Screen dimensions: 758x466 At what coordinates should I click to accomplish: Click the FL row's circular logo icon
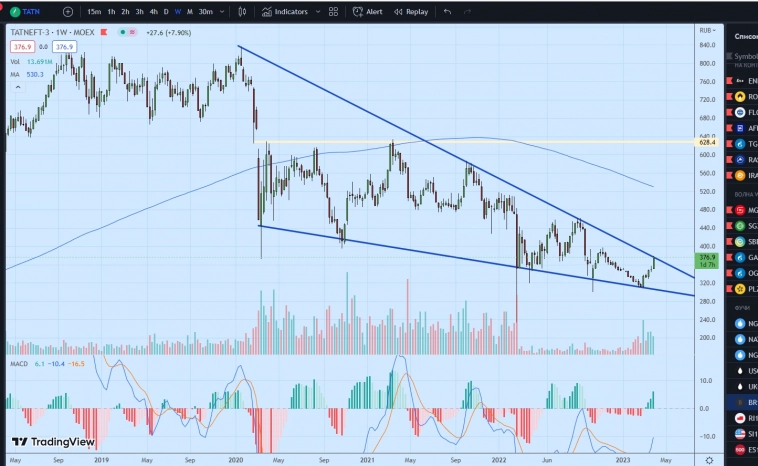740,112
